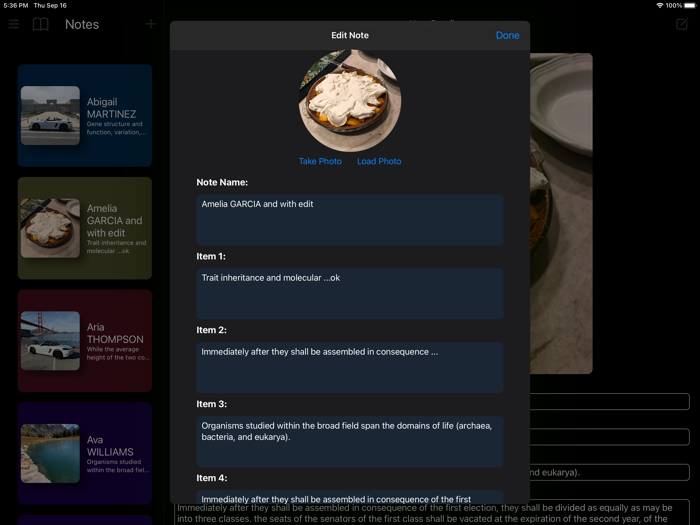Edit the Item 1 text field
700x525 pixels.
point(350,294)
